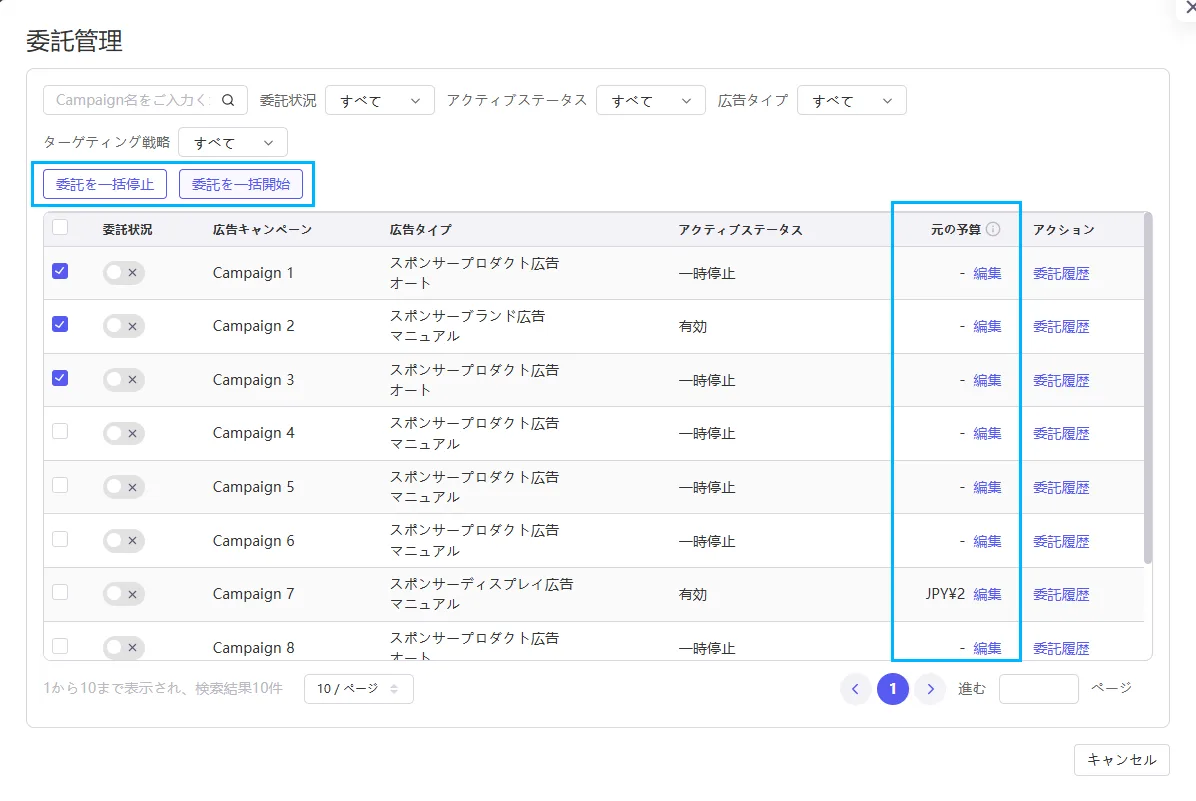The width and height of the screenshot is (1196, 801).
Task: Click the Campaign 7 name cell
Action: tap(253, 594)
